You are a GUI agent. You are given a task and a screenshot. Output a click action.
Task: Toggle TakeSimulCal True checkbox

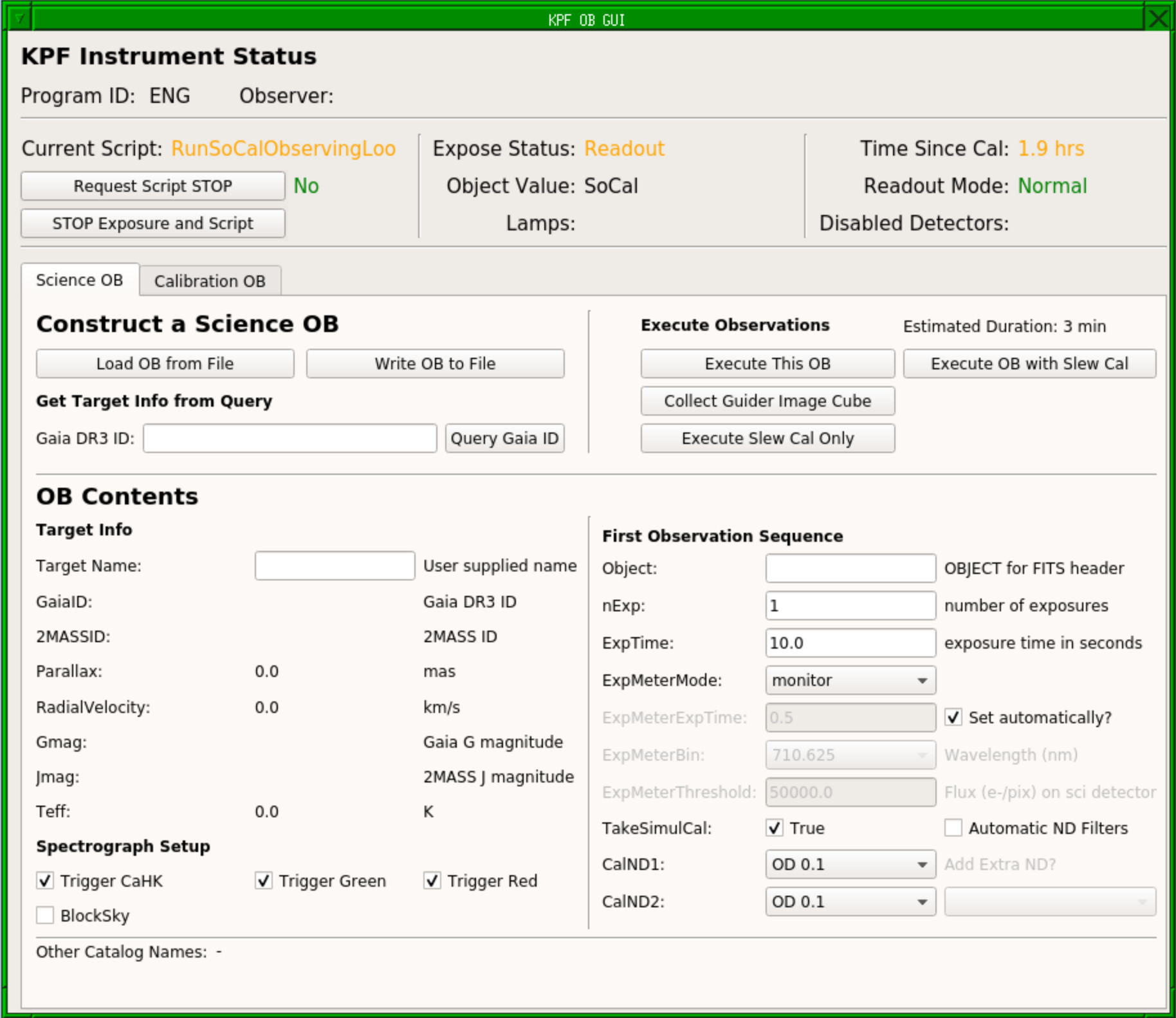point(775,828)
